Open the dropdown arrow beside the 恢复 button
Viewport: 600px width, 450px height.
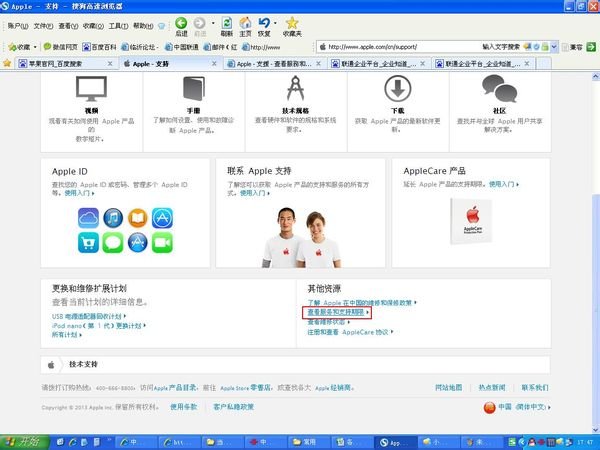tap(275, 23)
